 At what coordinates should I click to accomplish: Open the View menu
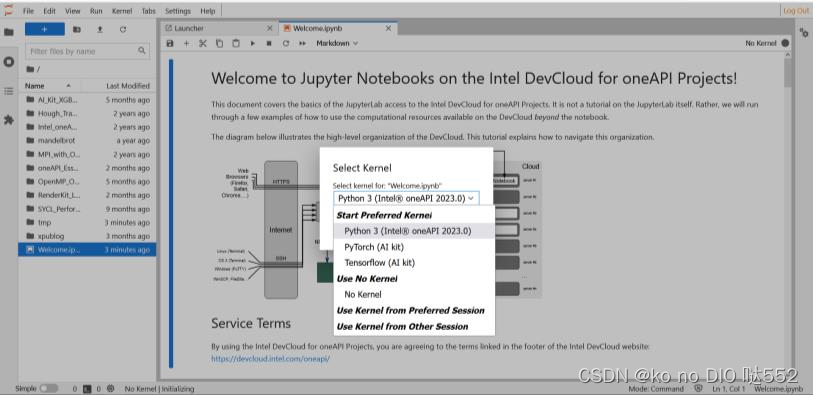click(x=73, y=11)
